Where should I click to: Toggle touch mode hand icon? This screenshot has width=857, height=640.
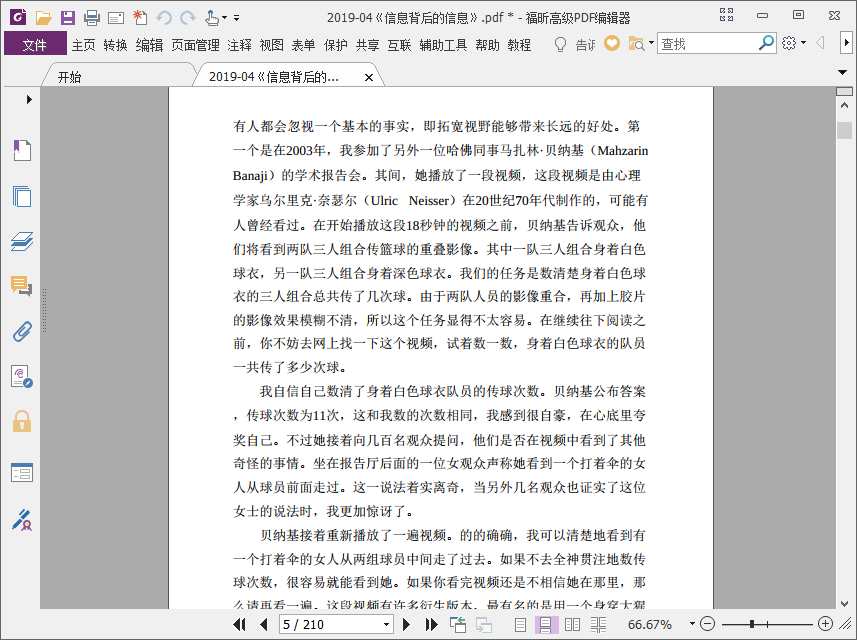tap(212, 18)
